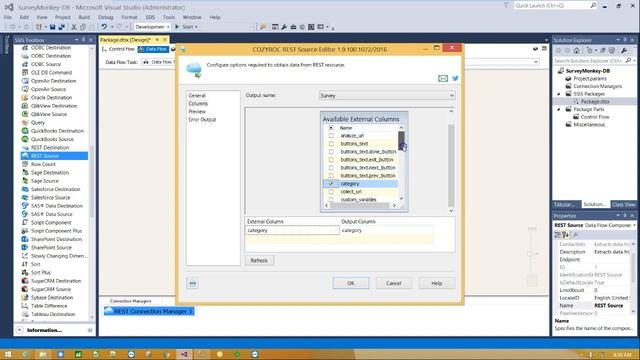Open the Format menu
The width and height of the screenshot is (640, 360).
pos(129,17)
